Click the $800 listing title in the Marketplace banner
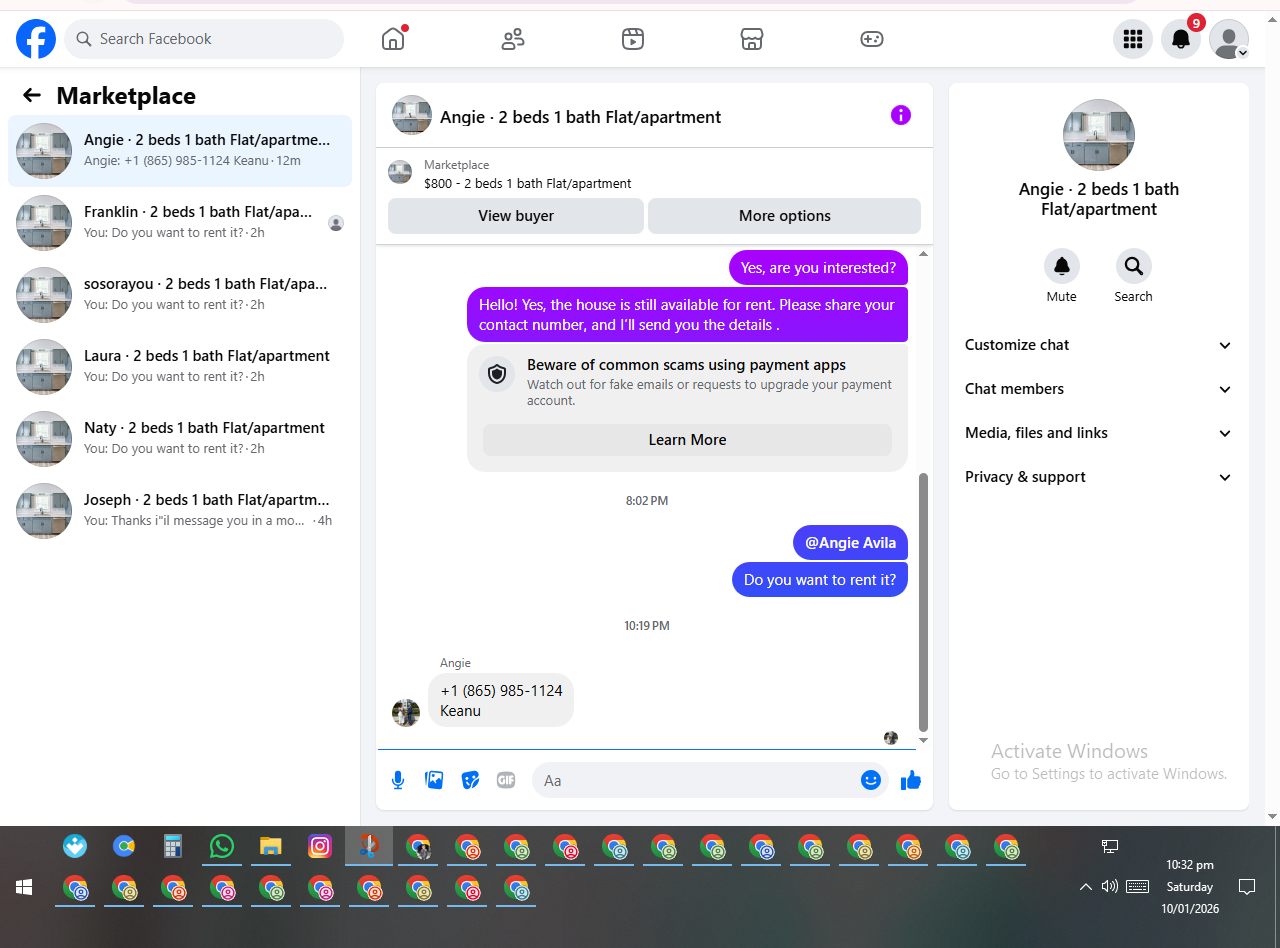 click(x=528, y=183)
